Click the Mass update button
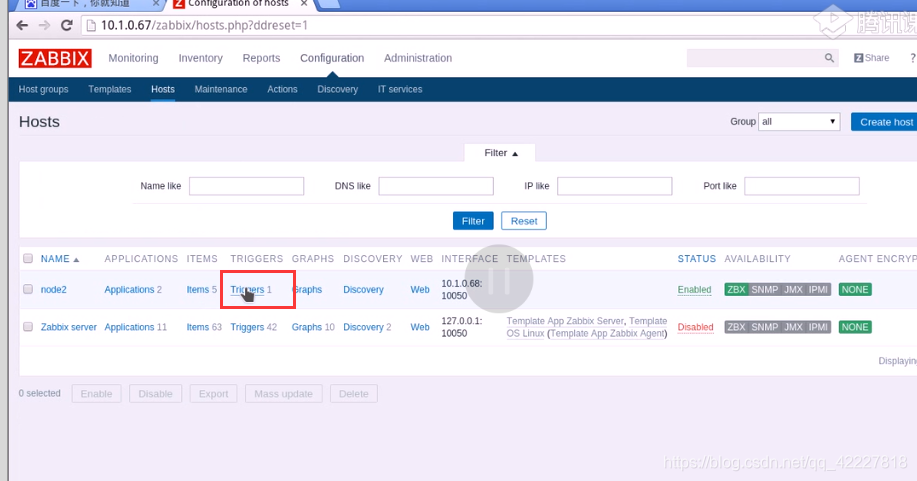This screenshot has width=917, height=481. (284, 394)
